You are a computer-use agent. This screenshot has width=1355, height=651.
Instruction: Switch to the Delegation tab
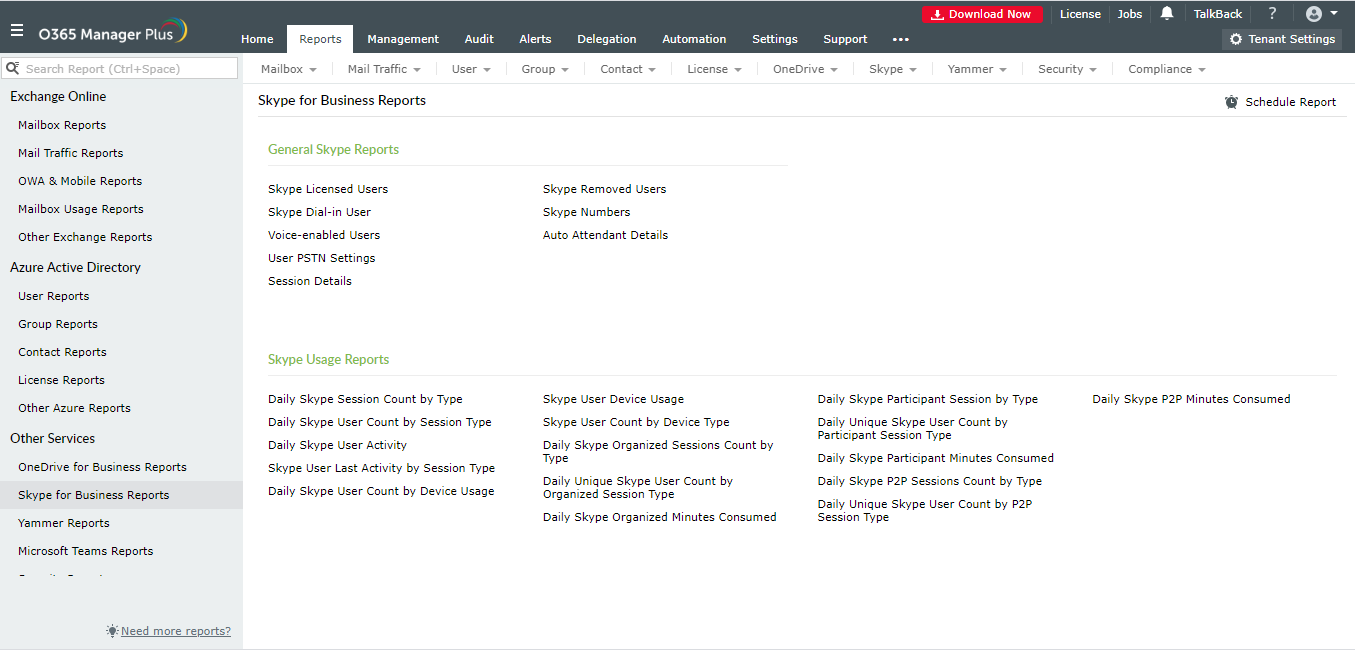point(607,39)
